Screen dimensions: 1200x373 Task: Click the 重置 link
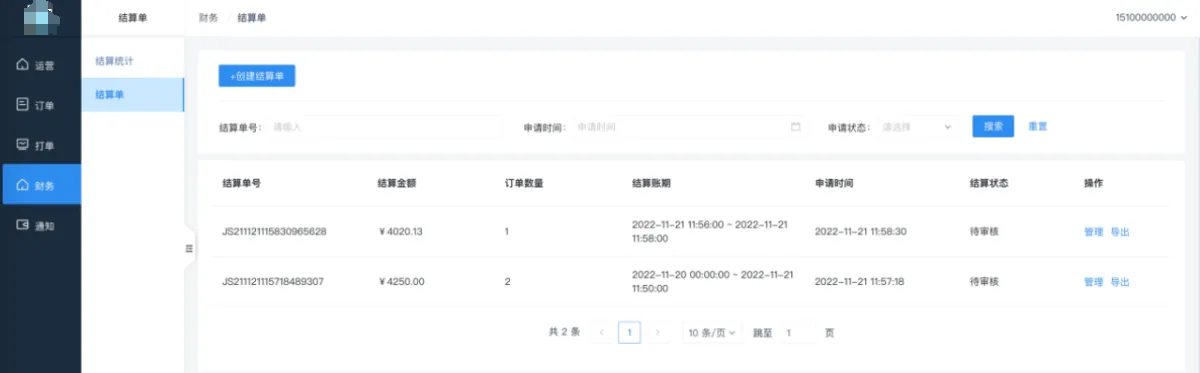point(1037,127)
